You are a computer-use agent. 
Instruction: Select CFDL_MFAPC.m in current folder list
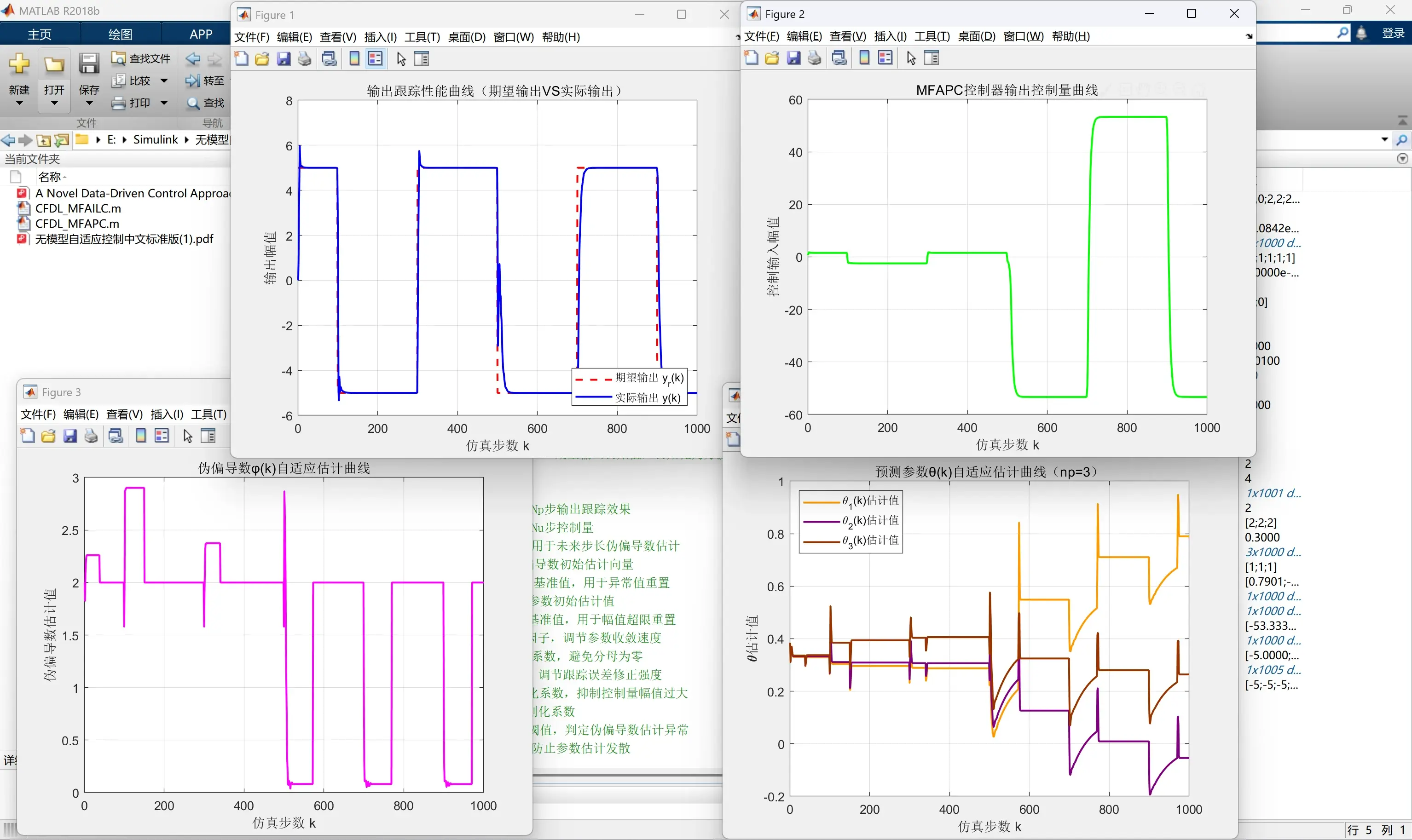77,224
